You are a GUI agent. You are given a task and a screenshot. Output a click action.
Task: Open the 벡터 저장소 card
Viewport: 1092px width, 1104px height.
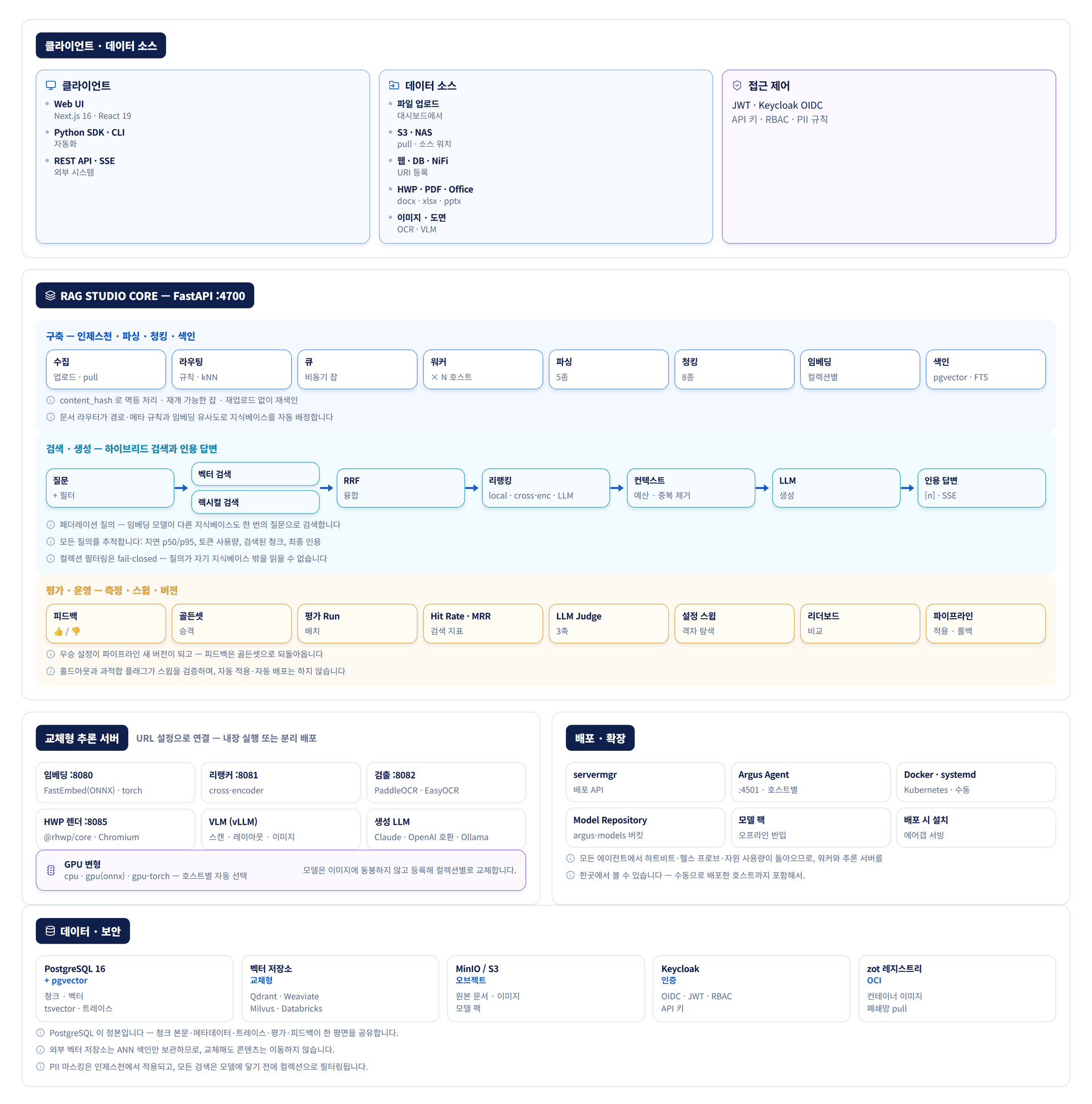340,989
